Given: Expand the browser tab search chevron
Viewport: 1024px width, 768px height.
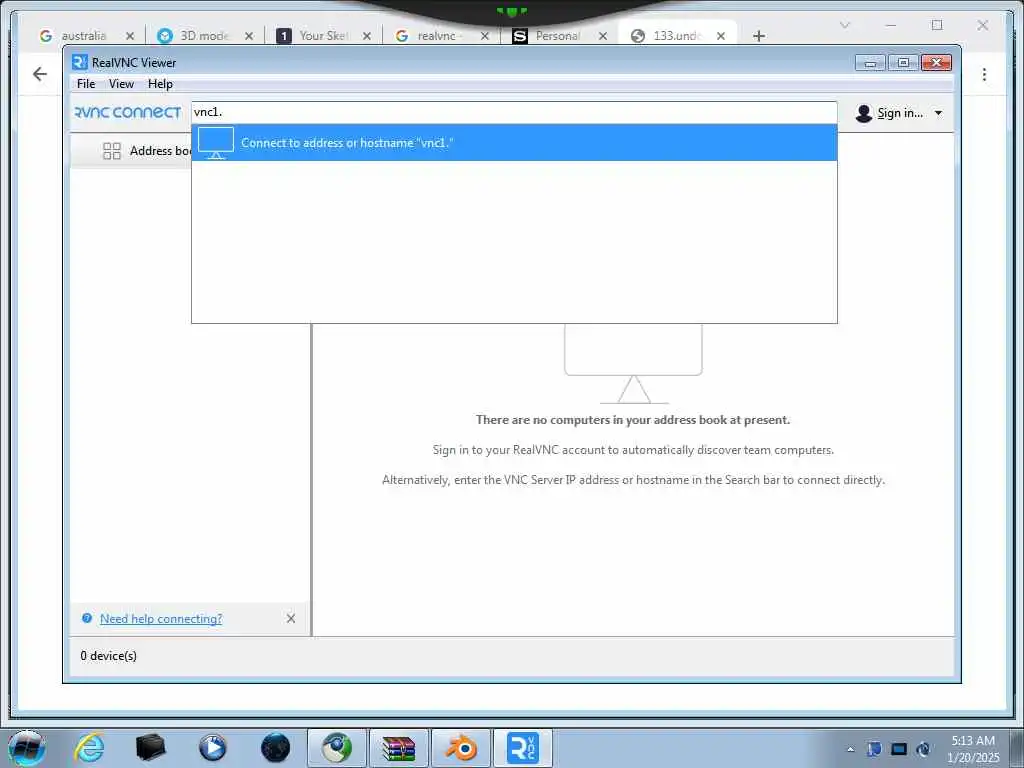Looking at the screenshot, I should pyautogui.click(x=844, y=25).
